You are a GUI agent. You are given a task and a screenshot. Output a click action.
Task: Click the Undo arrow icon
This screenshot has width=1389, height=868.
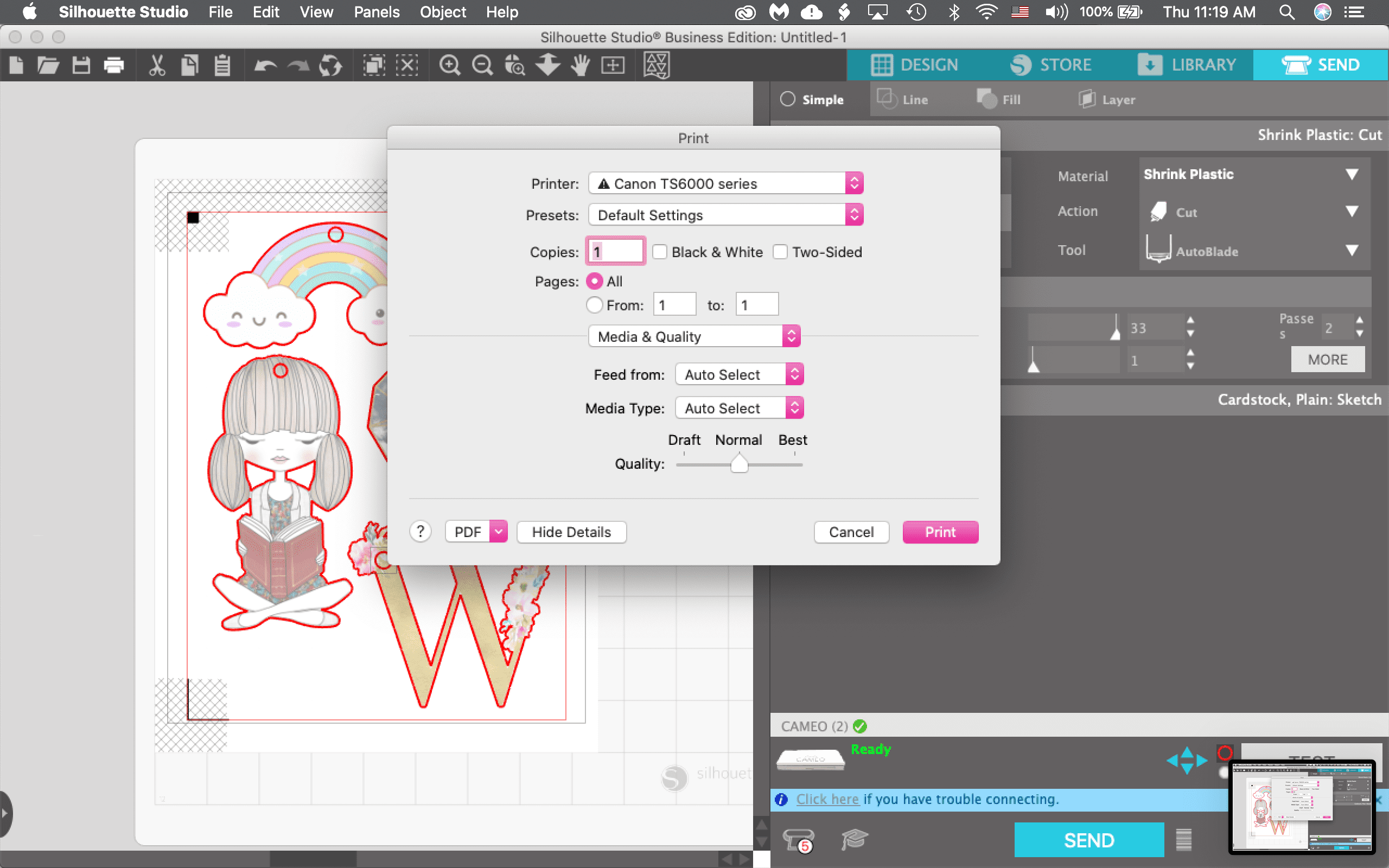pos(265,66)
